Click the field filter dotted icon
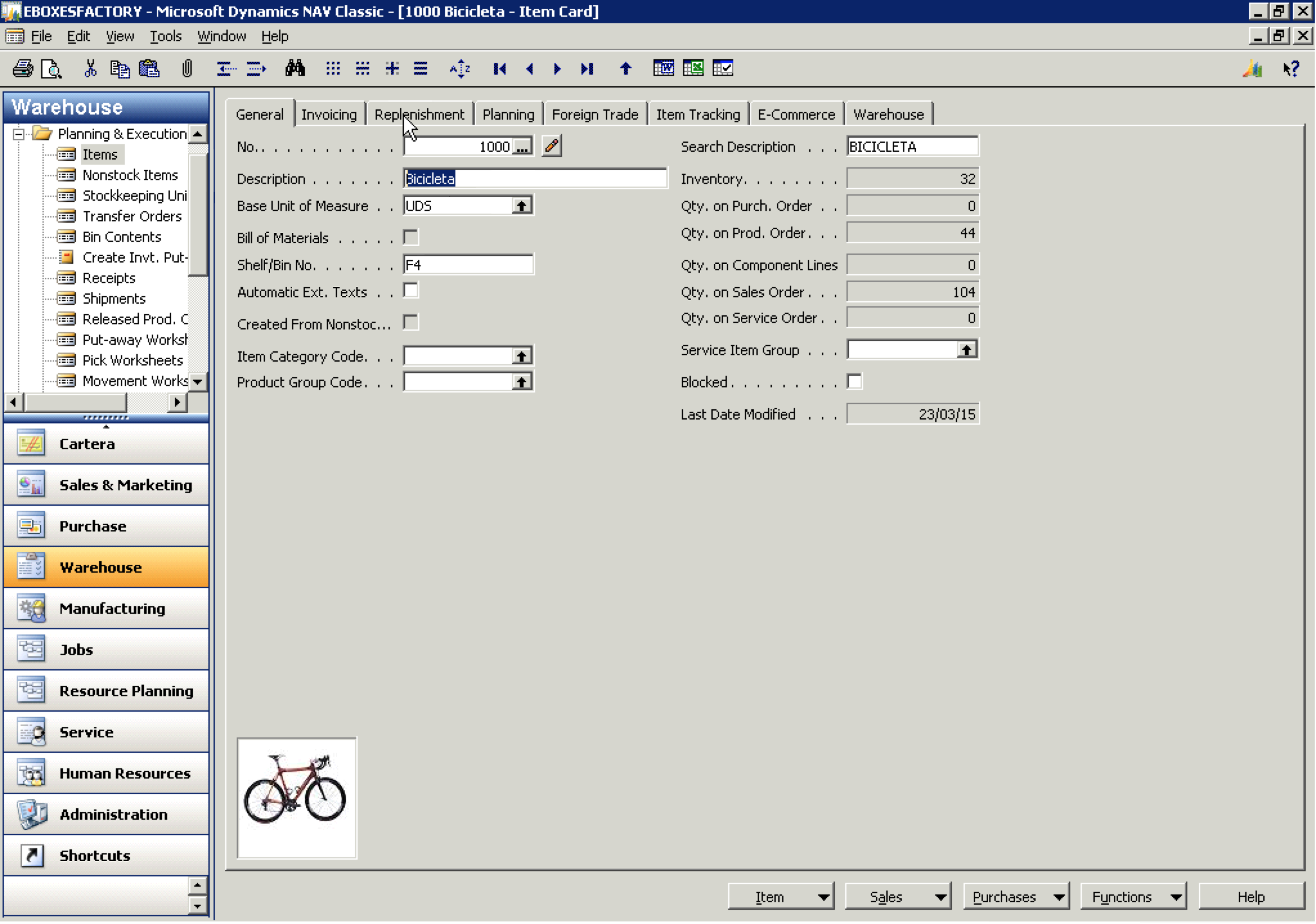 click(333, 68)
